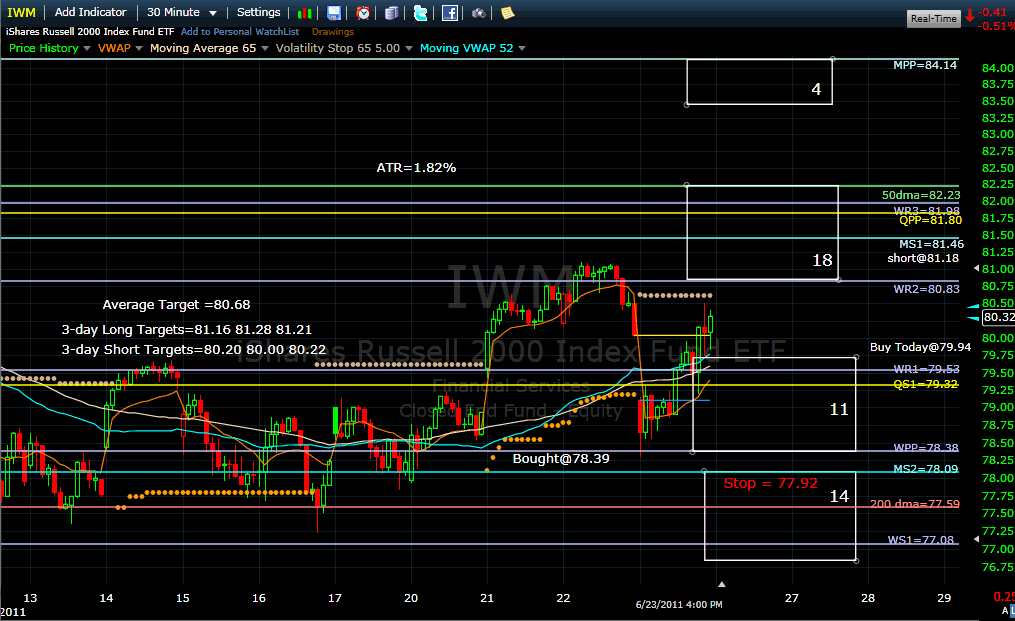Click the price-axis triangle marker near WS1=77.08
This screenshot has height=621, width=1015.
tap(977, 539)
